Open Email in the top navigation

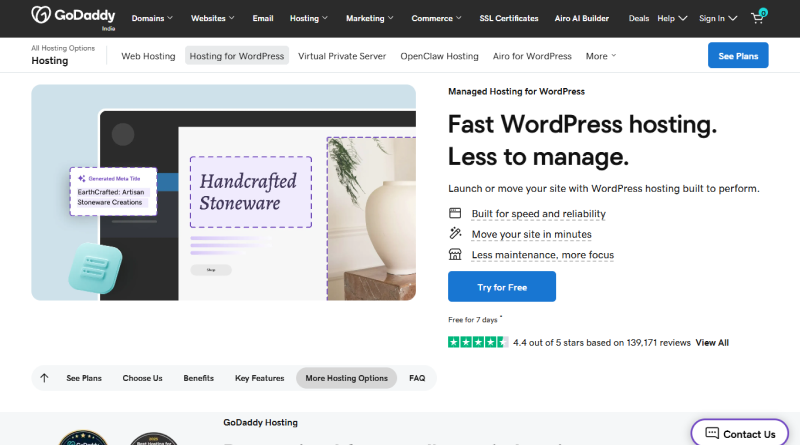point(263,18)
